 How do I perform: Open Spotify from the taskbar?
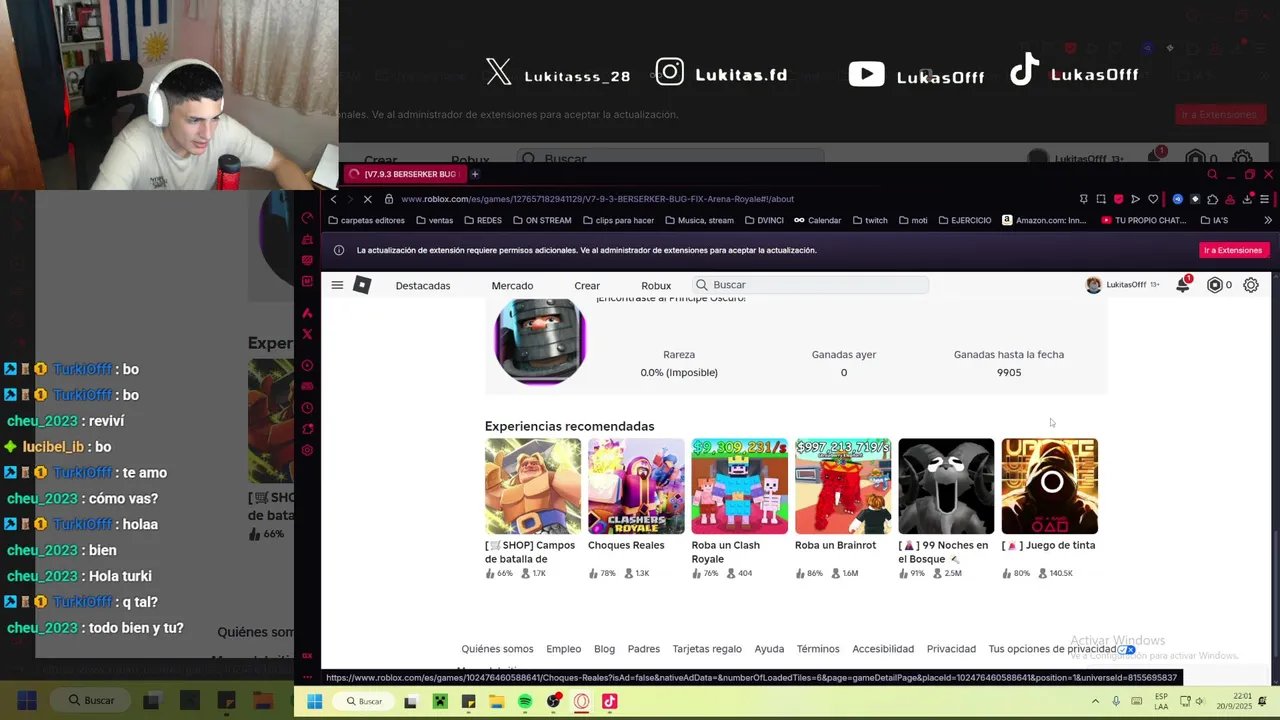525,702
